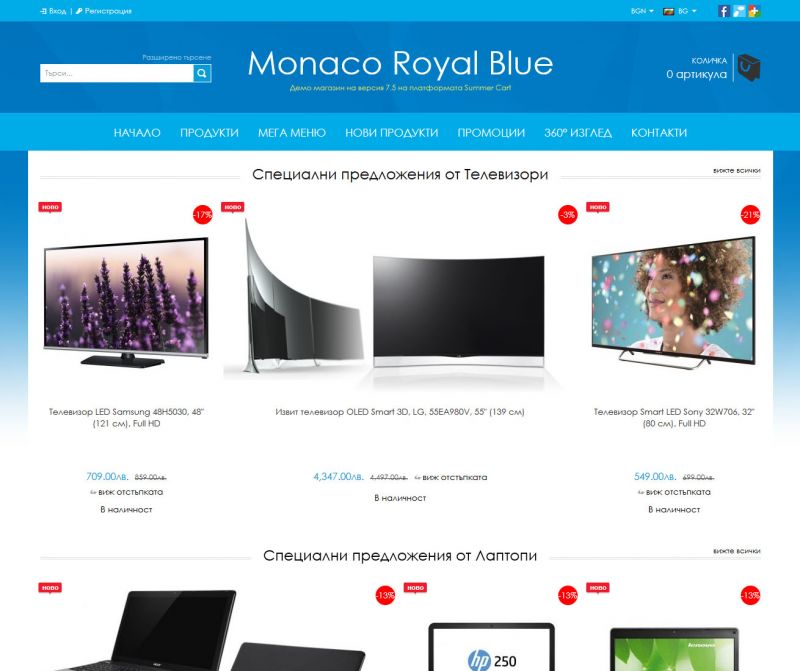Open the ПРОДУКТИ navigation item

pyautogui.click(x=209, y=133)
